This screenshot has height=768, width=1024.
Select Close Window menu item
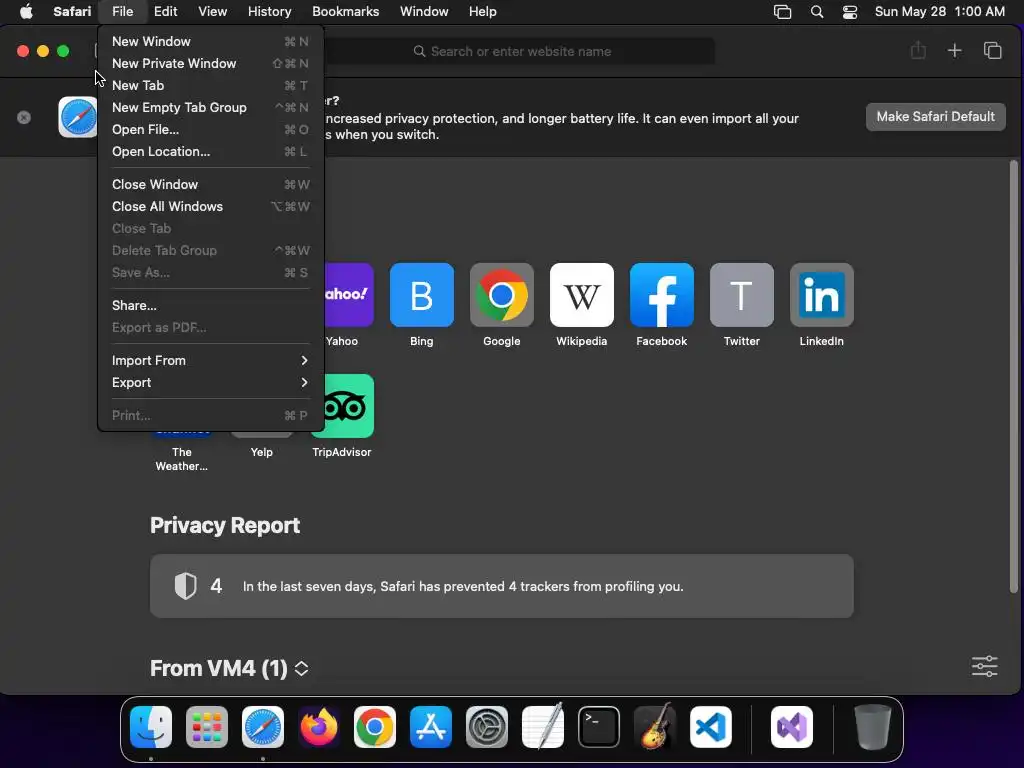coord(210,184)
